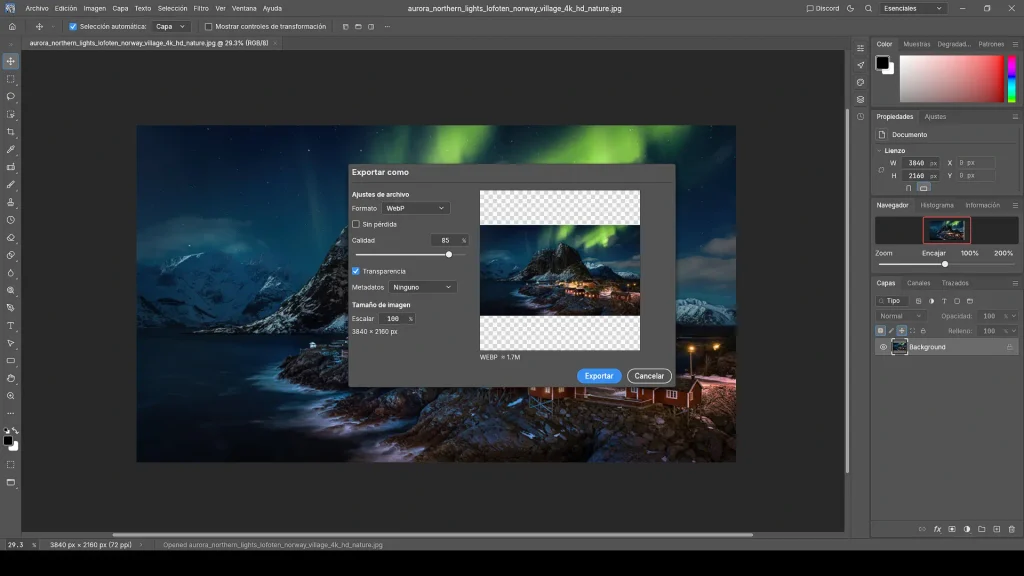Choose the Lasso tool
The height and width of the screenshot is (576, 1024).
[10, 97]
